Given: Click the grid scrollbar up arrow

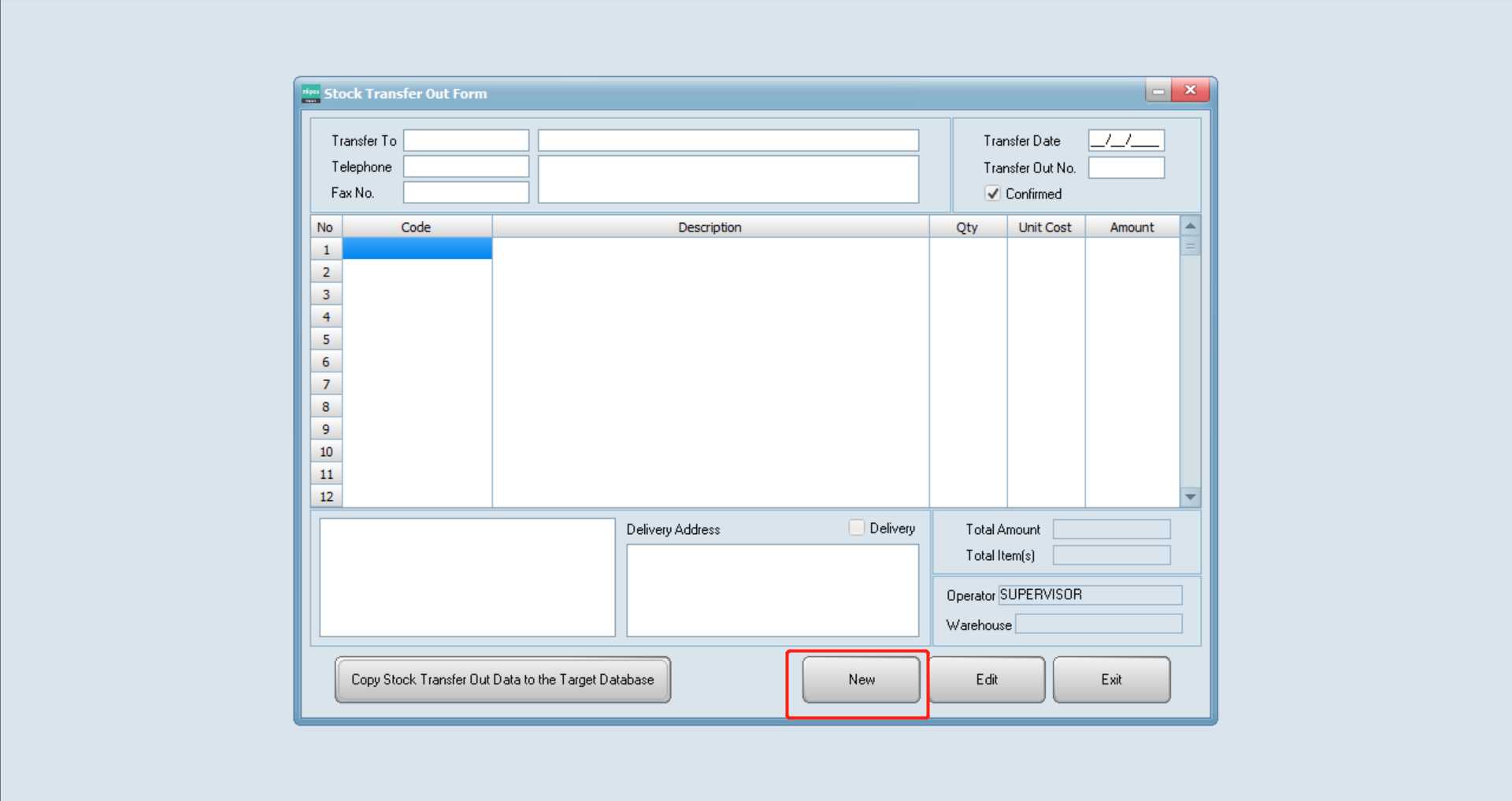Looking at the screenshot, I should click(1190, 225).
